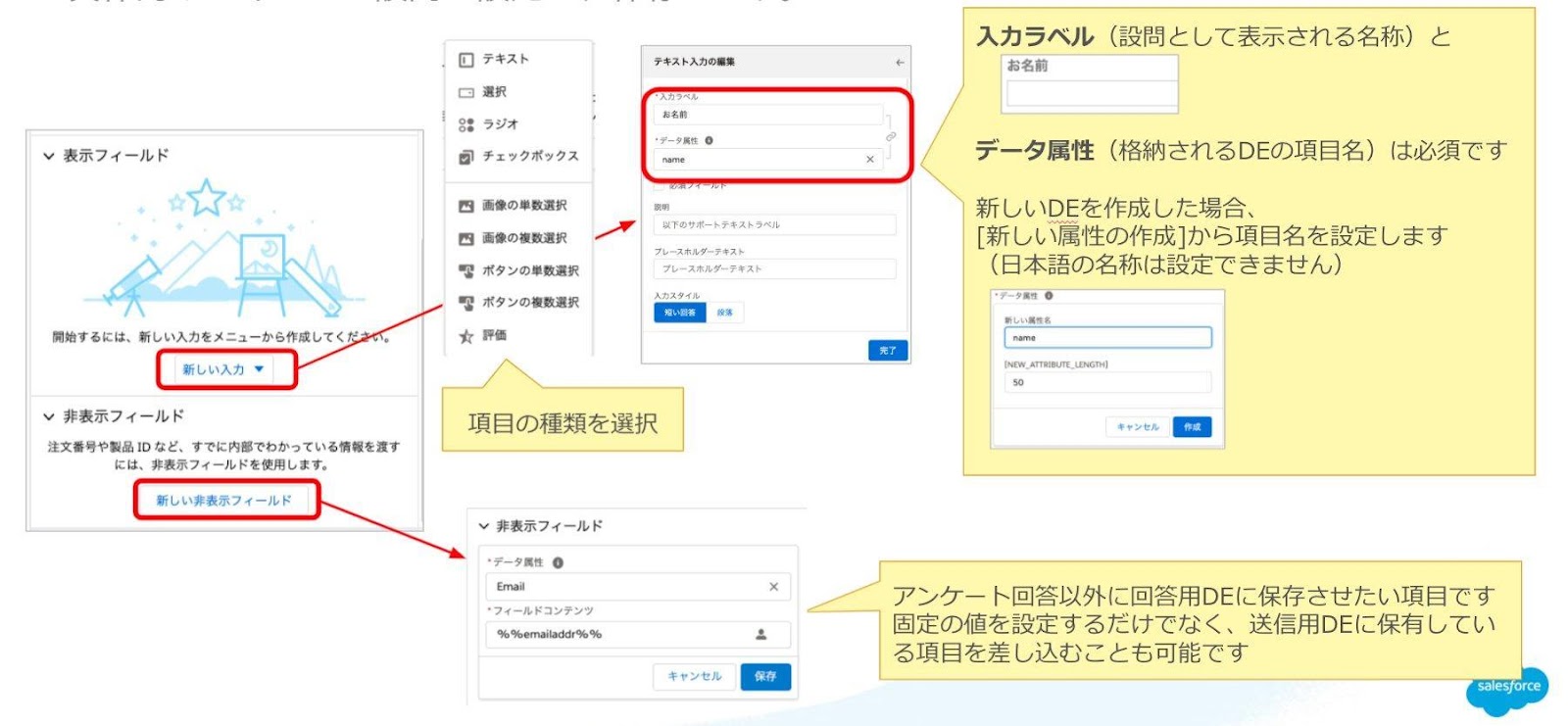Open info tooltip next to データ属性 in edit panel
The height and width of the screenshot is (726, 1568).
[709, 140]
